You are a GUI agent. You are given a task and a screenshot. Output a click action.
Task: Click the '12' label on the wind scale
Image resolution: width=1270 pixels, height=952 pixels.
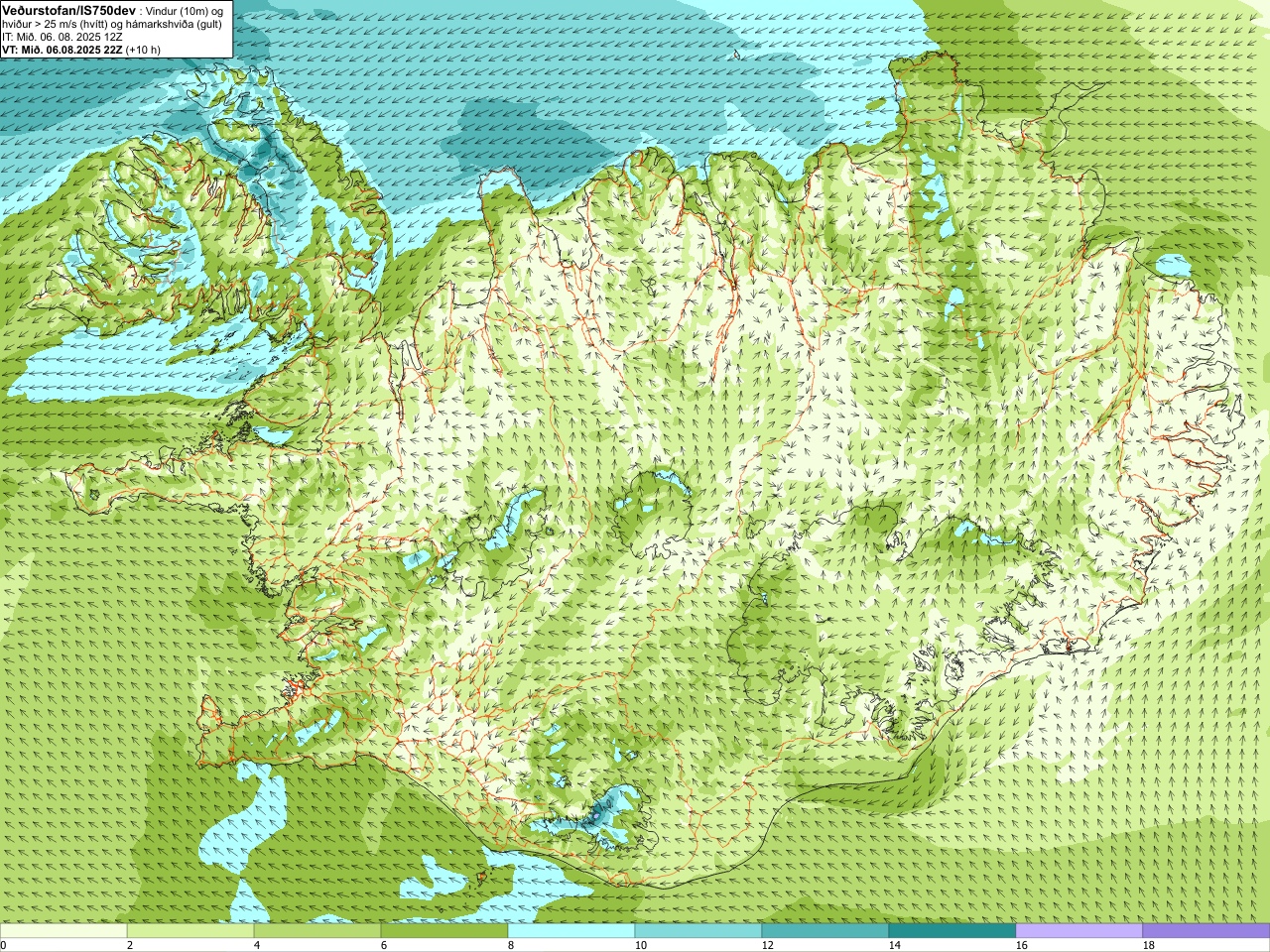point(767,945)
